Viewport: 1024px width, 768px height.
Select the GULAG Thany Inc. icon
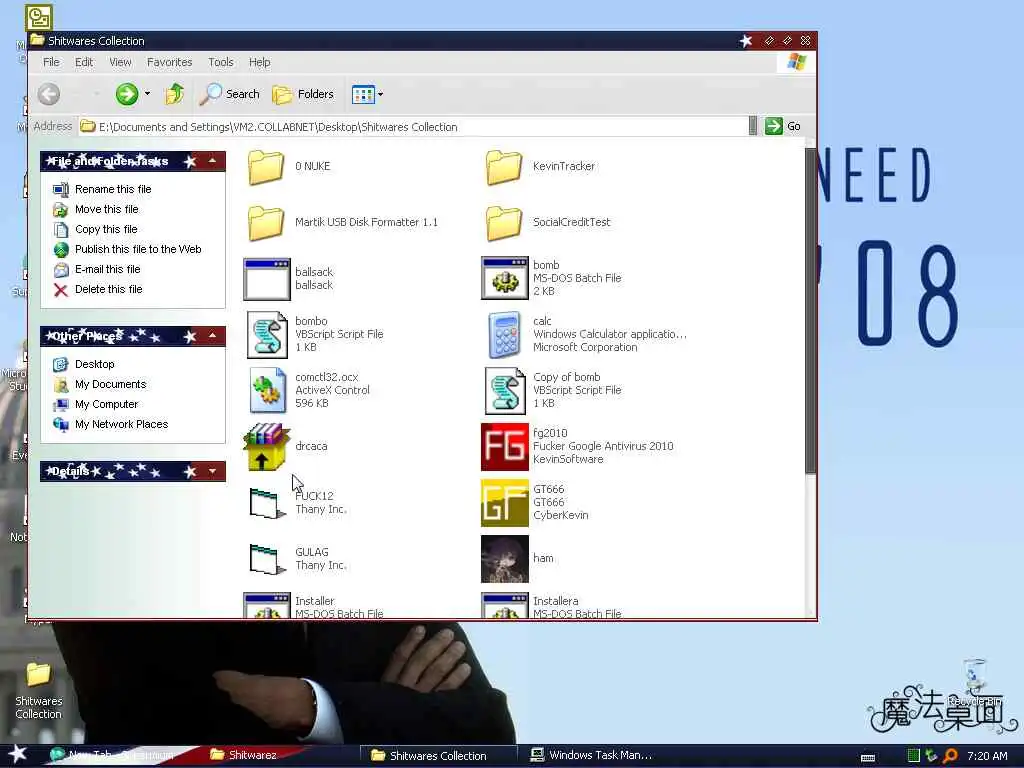[267, 559]
